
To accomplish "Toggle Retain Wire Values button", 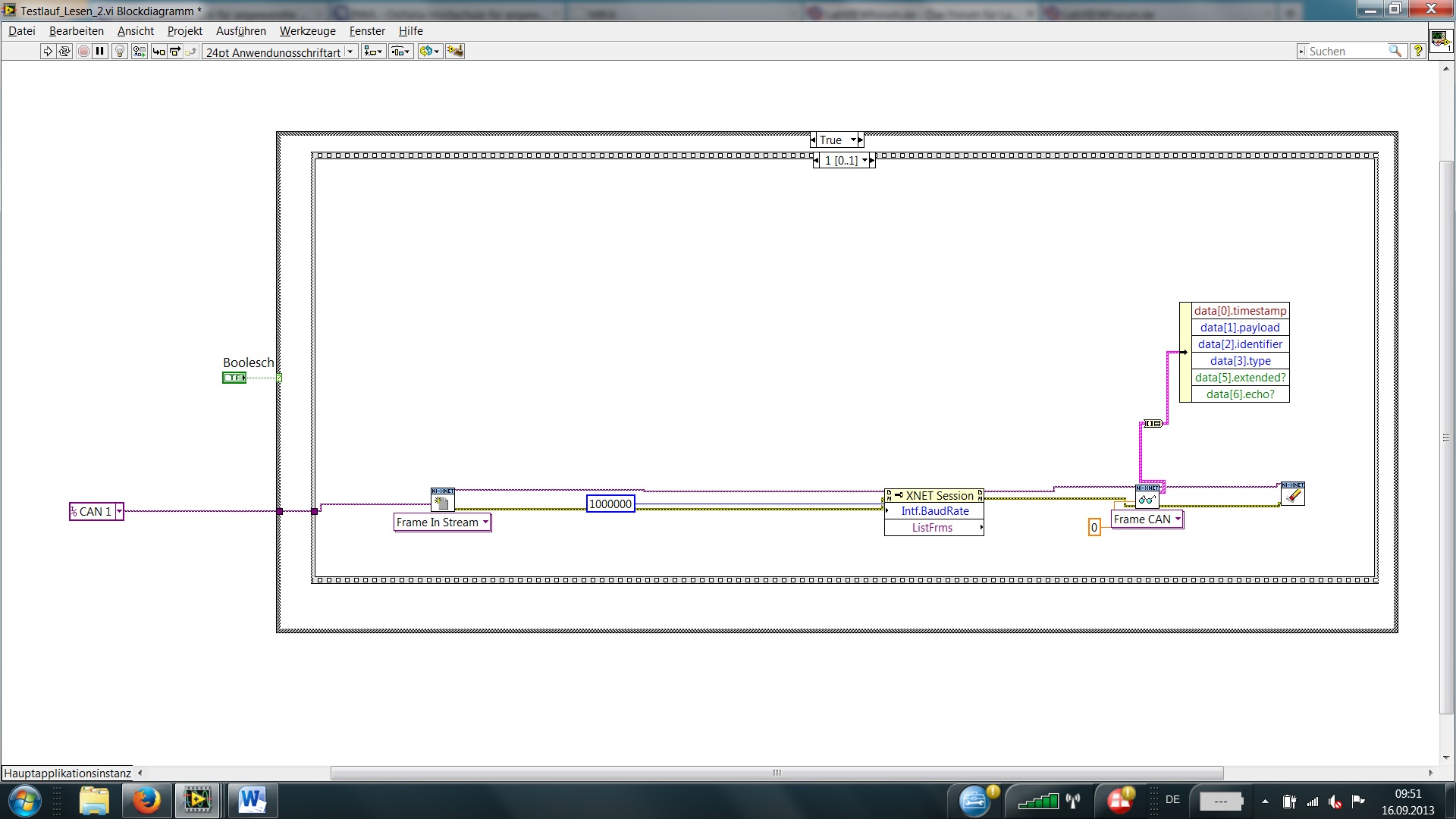I will pos(139,52).
